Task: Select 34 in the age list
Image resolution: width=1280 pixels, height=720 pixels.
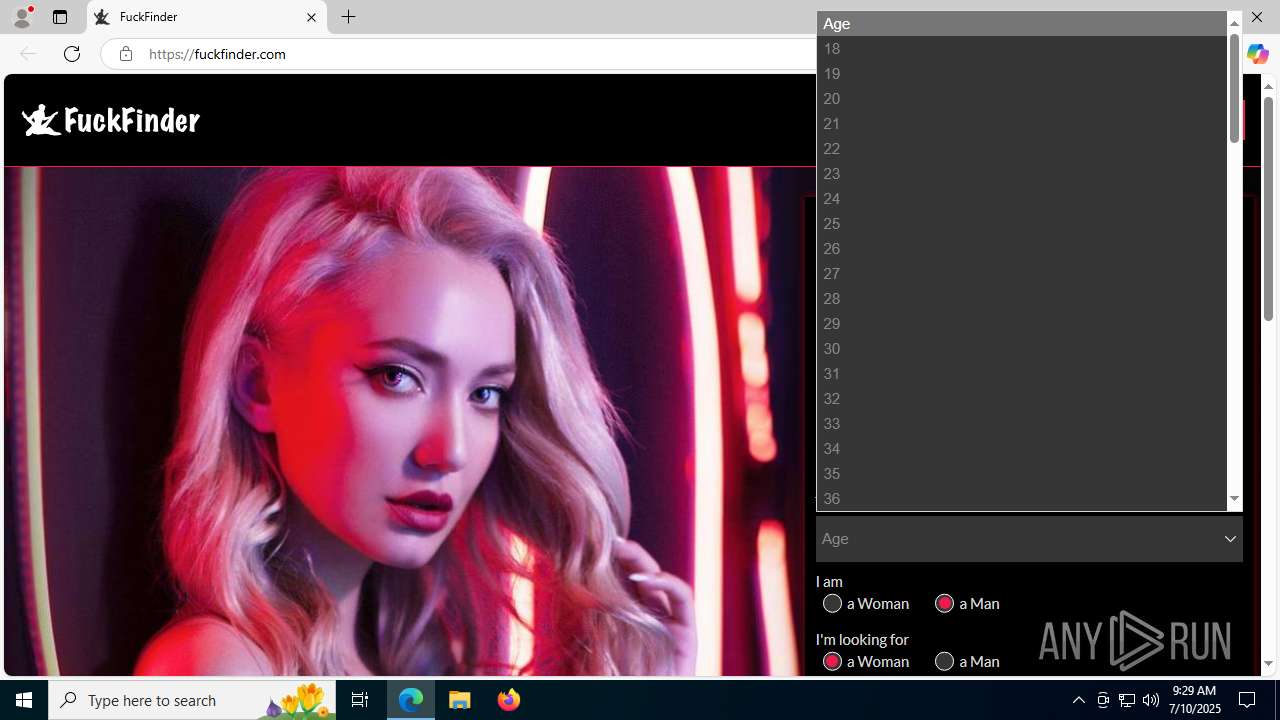Action: [1022, 448]
